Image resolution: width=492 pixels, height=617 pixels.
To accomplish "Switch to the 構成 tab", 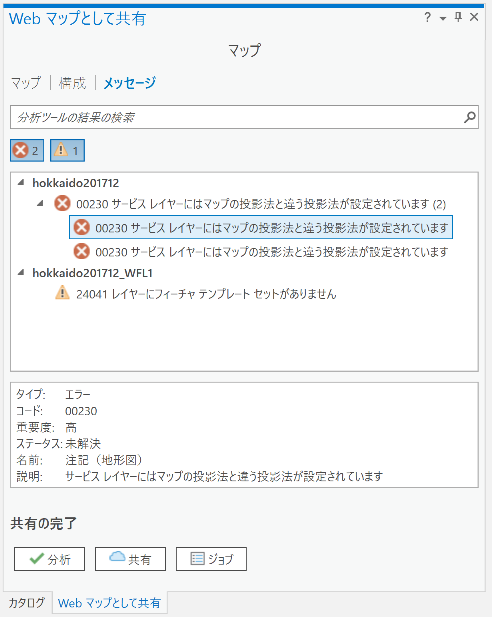I will coord(72,83).
